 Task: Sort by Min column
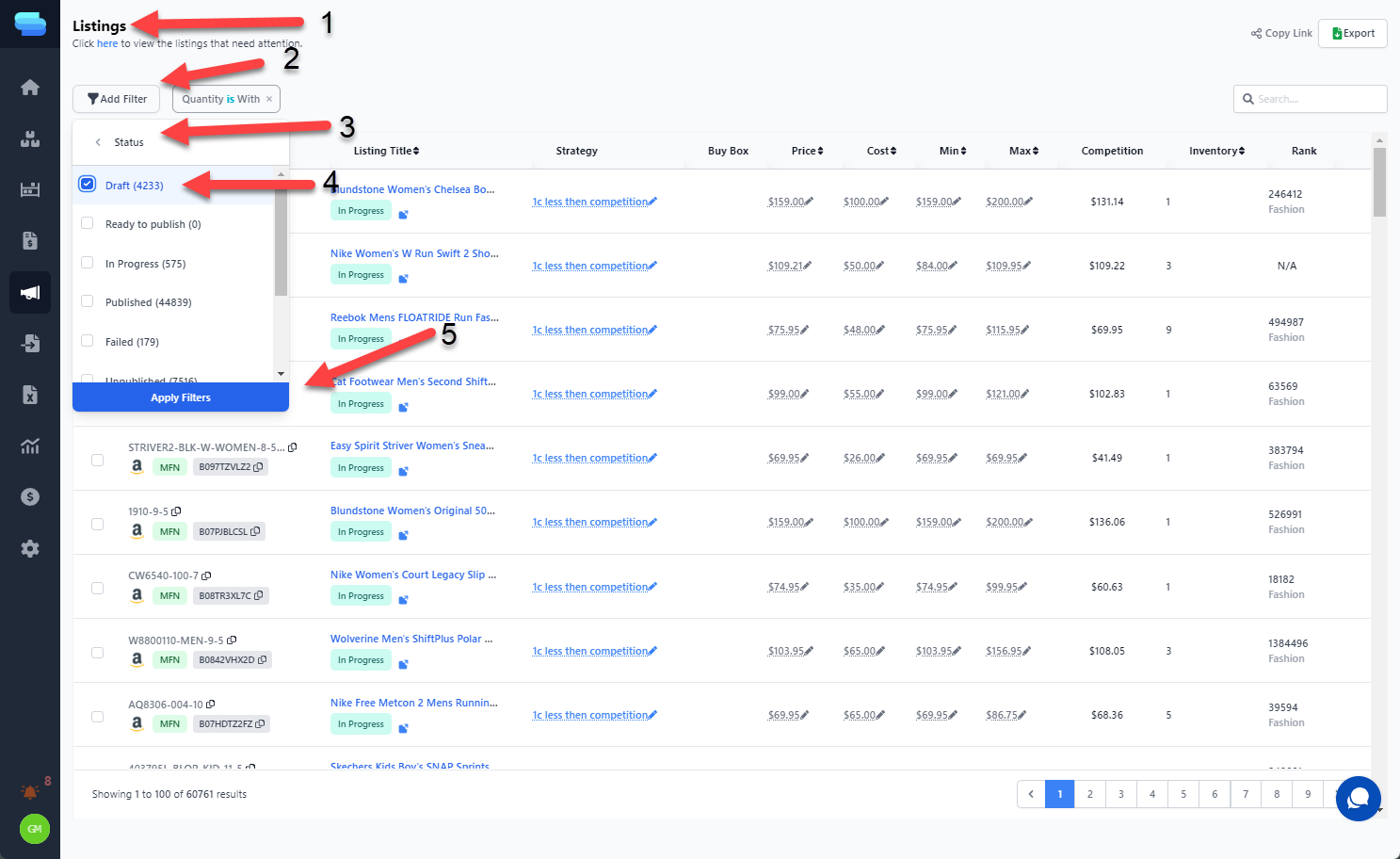pyautogui.click(x=953, y=151)
